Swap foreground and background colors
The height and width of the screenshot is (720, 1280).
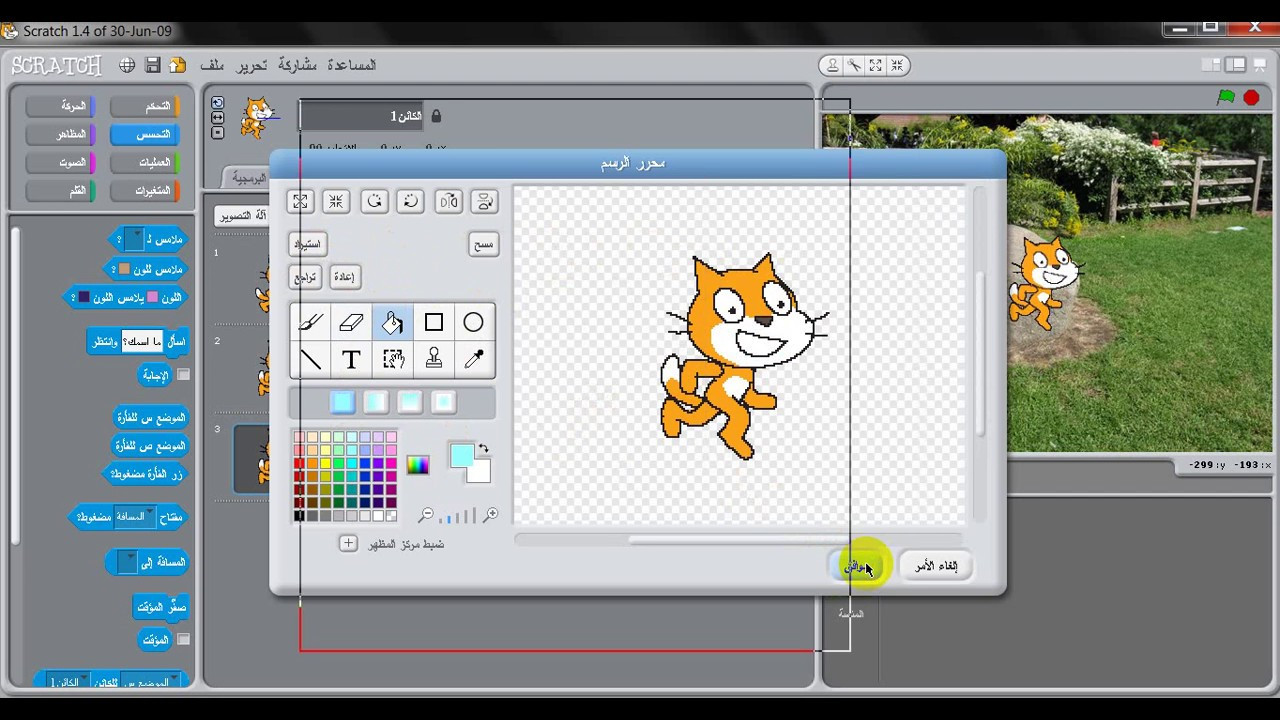pyautogui.click(x=484, y=448)
